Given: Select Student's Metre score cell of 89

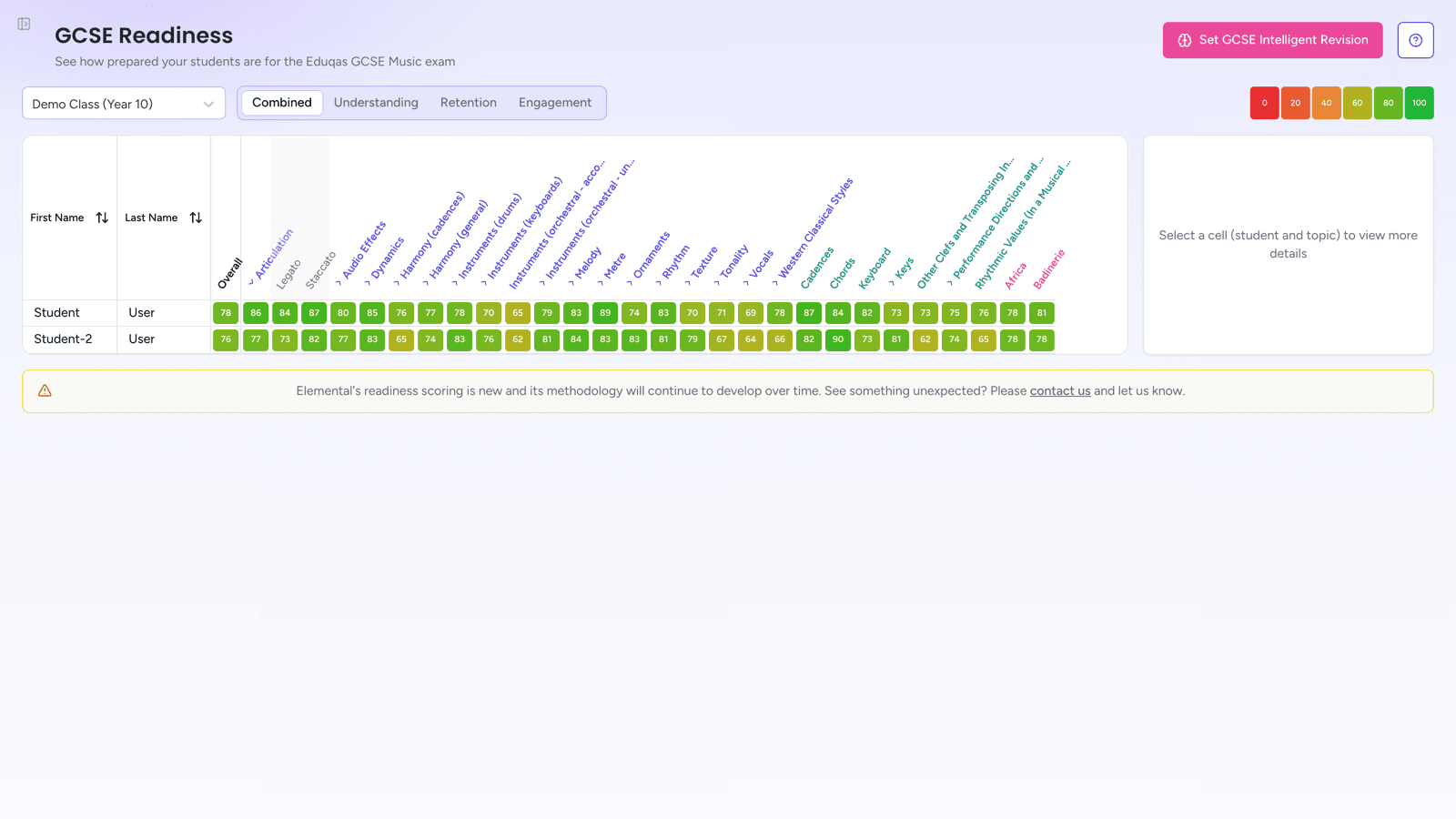Looking at the screenshot, I should (605, 313).
